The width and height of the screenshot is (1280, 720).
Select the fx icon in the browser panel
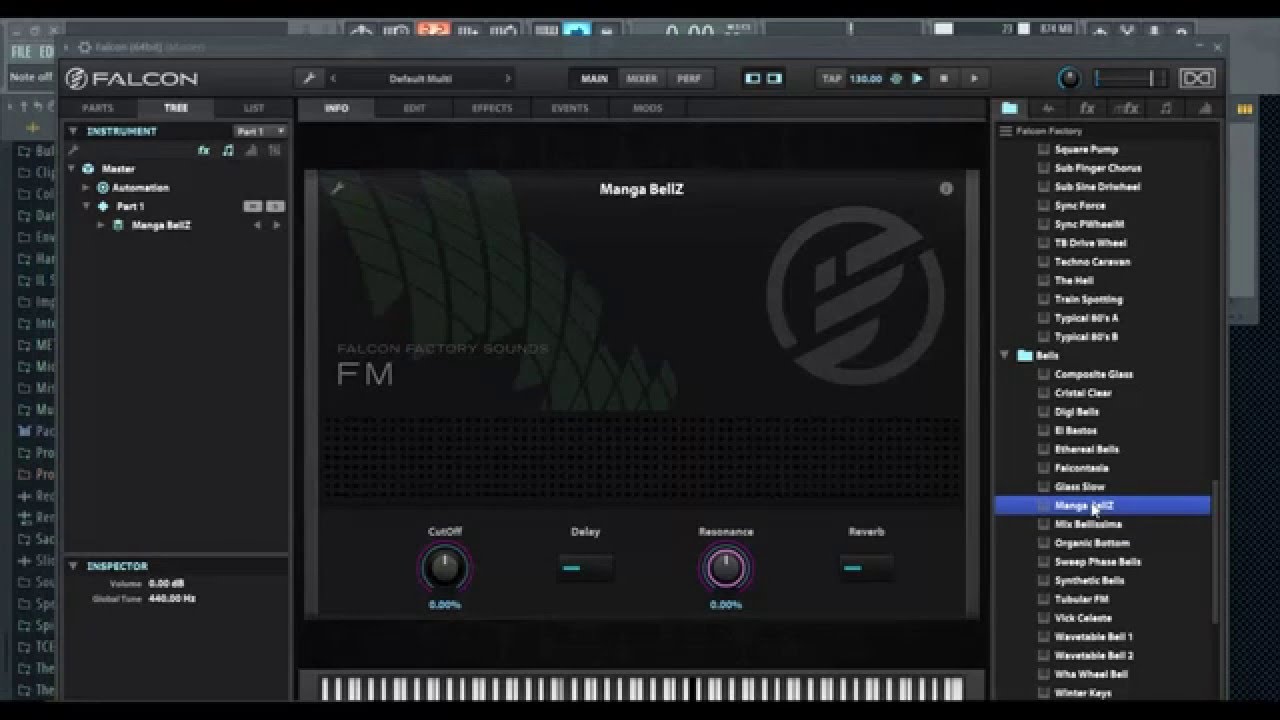(x=1086, y=108)
